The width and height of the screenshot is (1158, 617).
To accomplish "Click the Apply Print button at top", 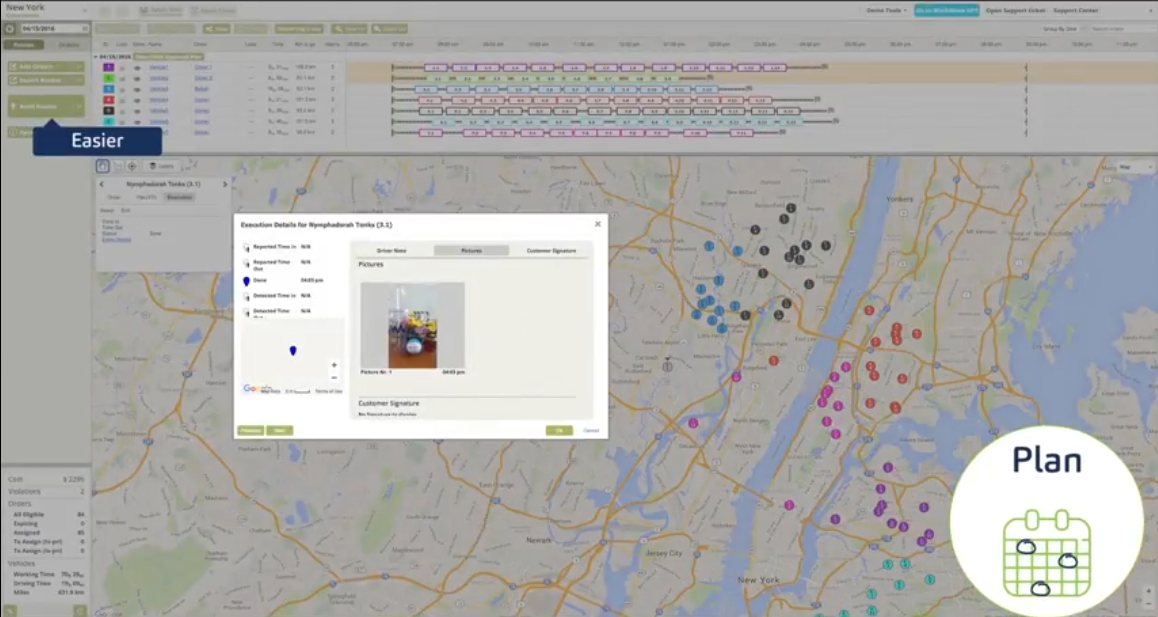I will click(x=160, y=10).
